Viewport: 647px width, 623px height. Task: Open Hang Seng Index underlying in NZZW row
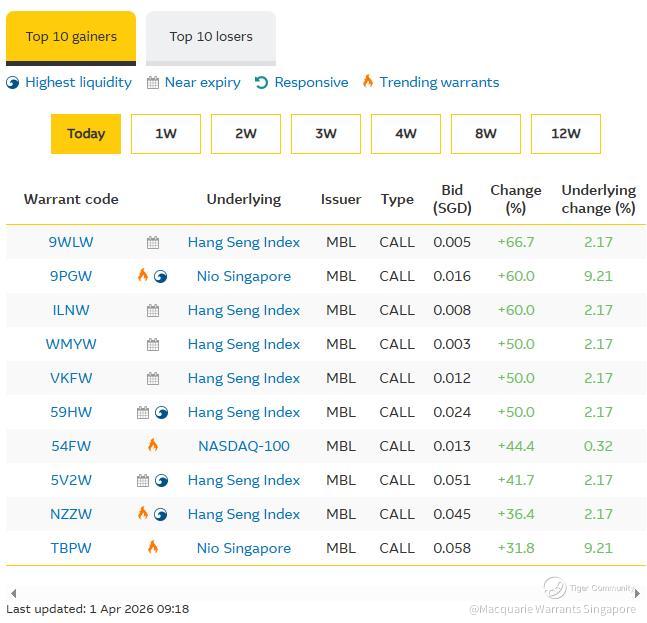pos(244,514)
